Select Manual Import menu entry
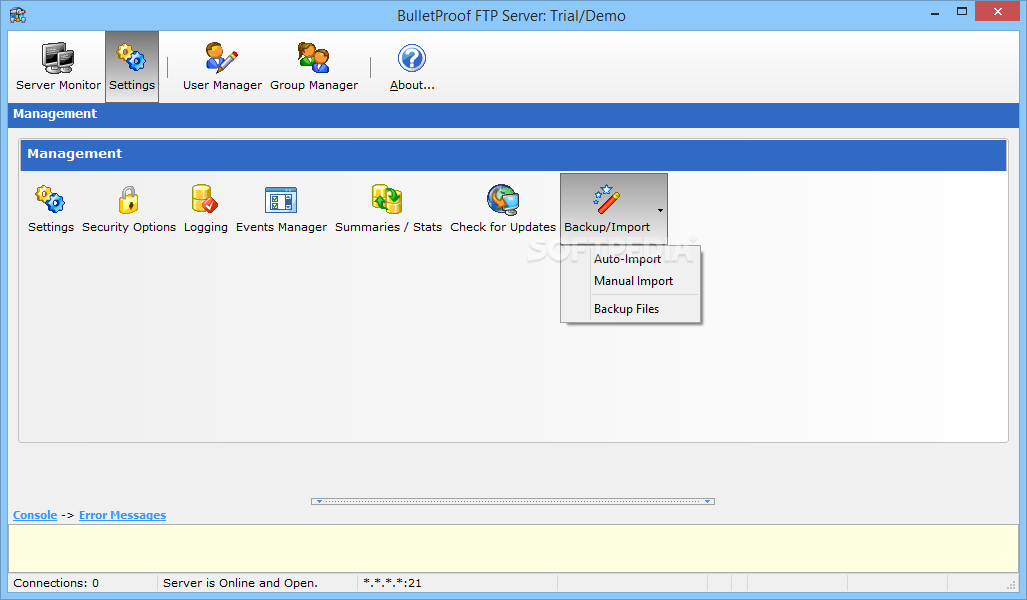The image size is (1027, 600). coord(631,281)
